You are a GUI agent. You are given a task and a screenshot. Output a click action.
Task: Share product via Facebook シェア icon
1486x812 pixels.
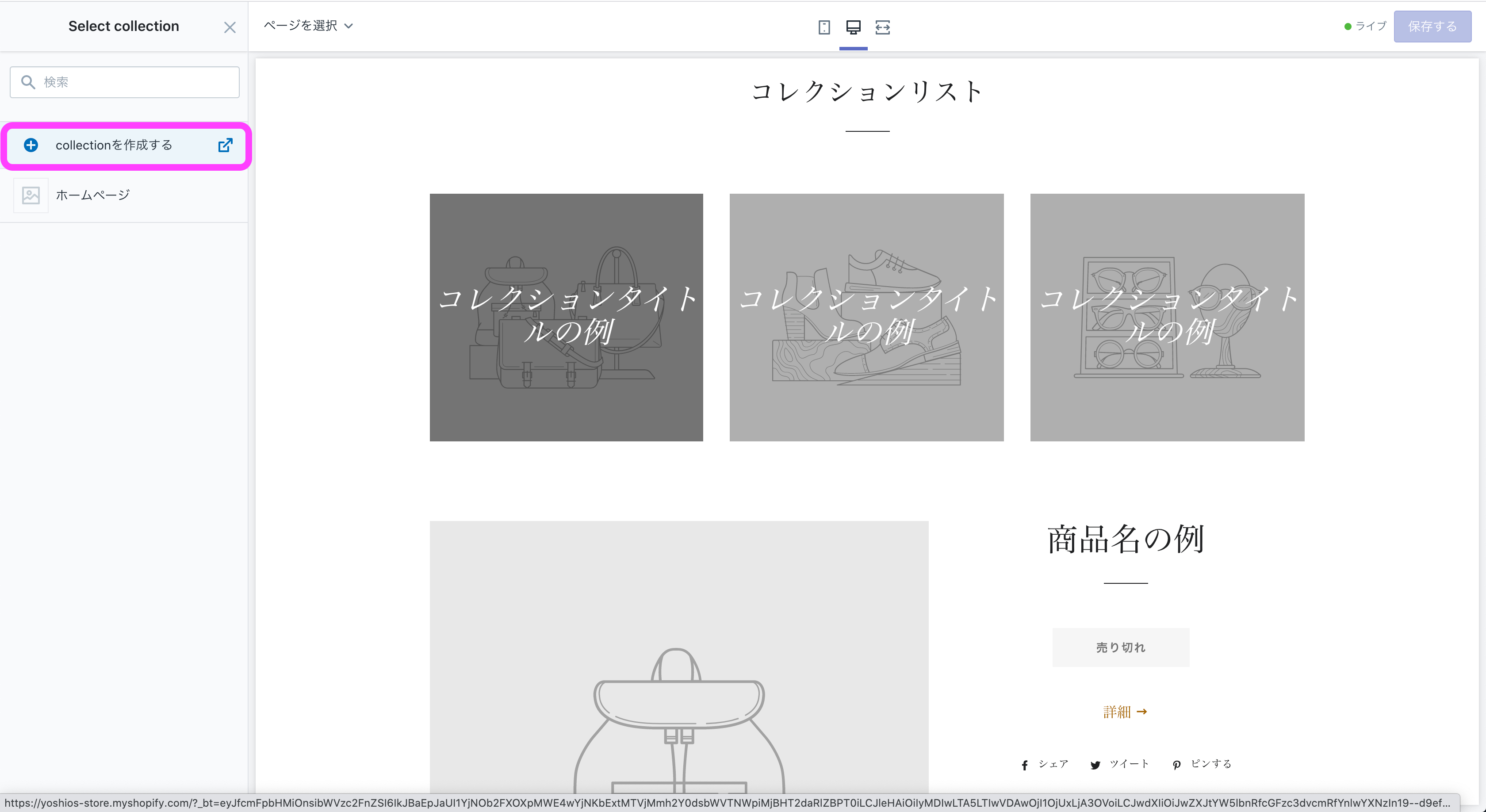1025,765
